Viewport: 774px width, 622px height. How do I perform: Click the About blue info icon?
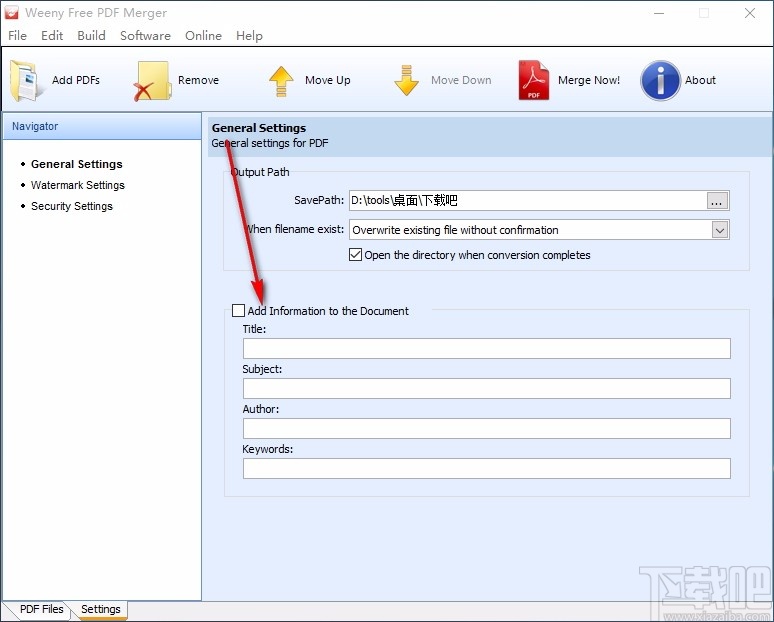pyautogui.click(x=660, y=80)
